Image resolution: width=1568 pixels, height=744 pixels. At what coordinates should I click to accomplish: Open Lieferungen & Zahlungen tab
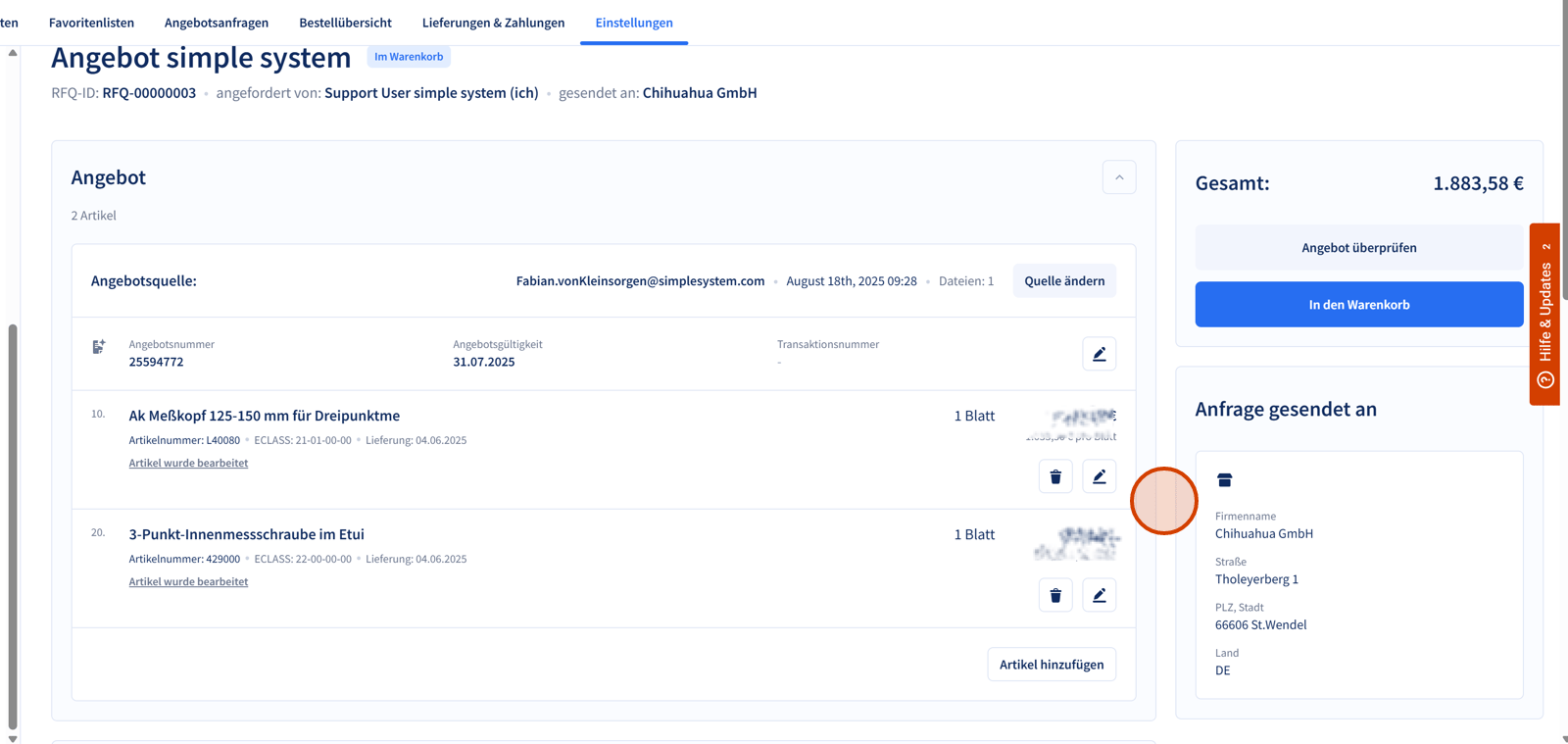(493, 23)
